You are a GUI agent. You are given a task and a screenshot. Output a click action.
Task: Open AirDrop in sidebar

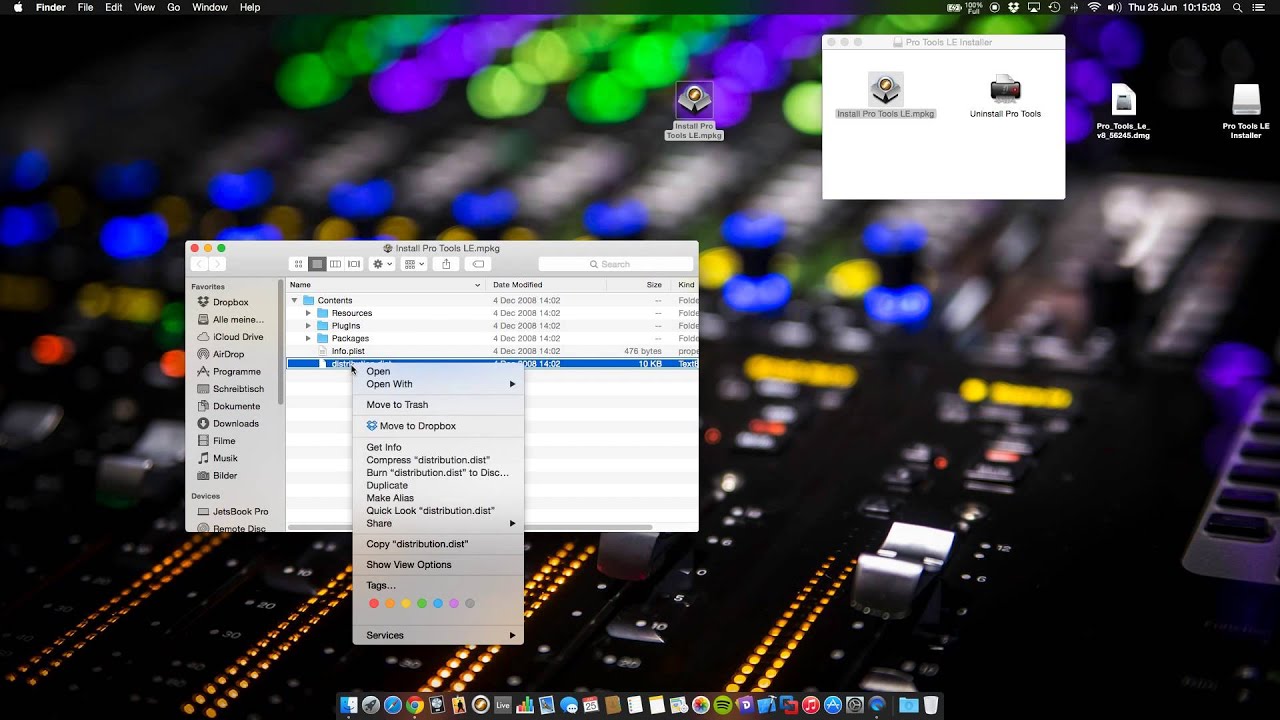(230, 354)
